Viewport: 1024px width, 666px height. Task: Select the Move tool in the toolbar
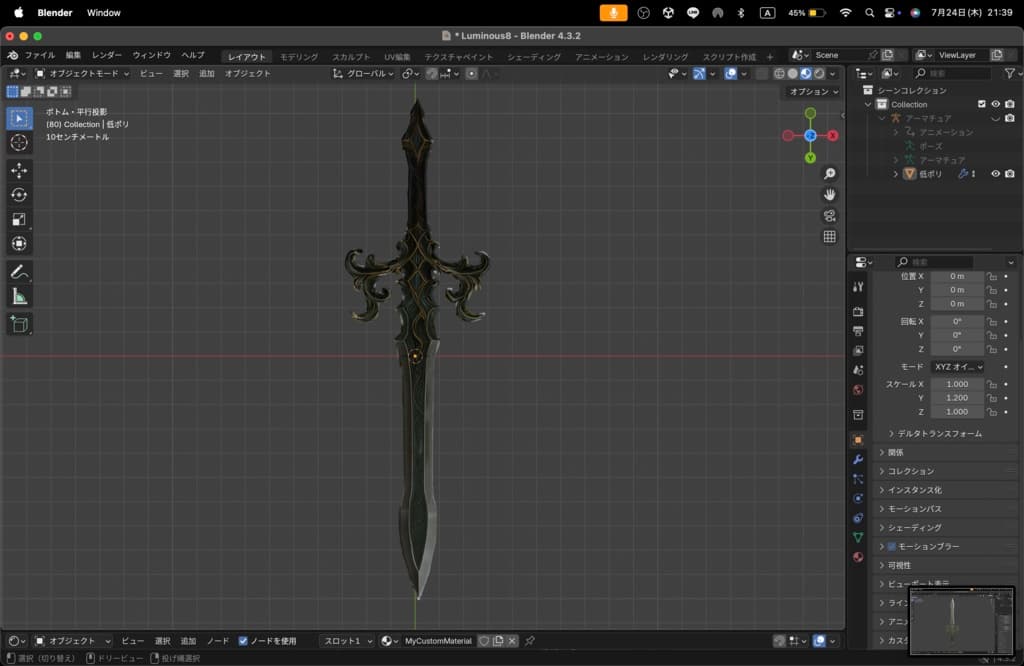point(19,170)
